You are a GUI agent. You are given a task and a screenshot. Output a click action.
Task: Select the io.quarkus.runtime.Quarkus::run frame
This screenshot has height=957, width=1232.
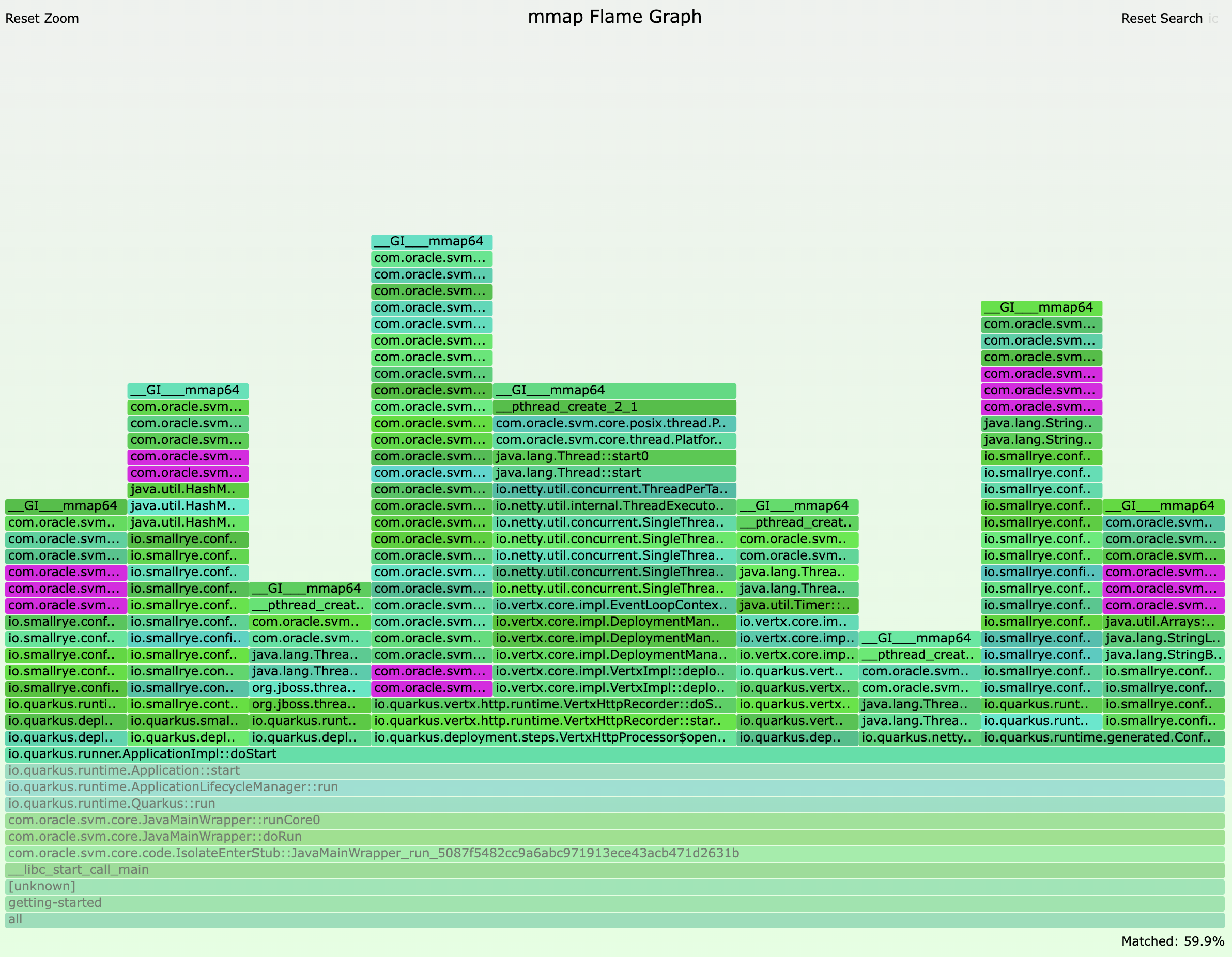[x=615, y=804]
